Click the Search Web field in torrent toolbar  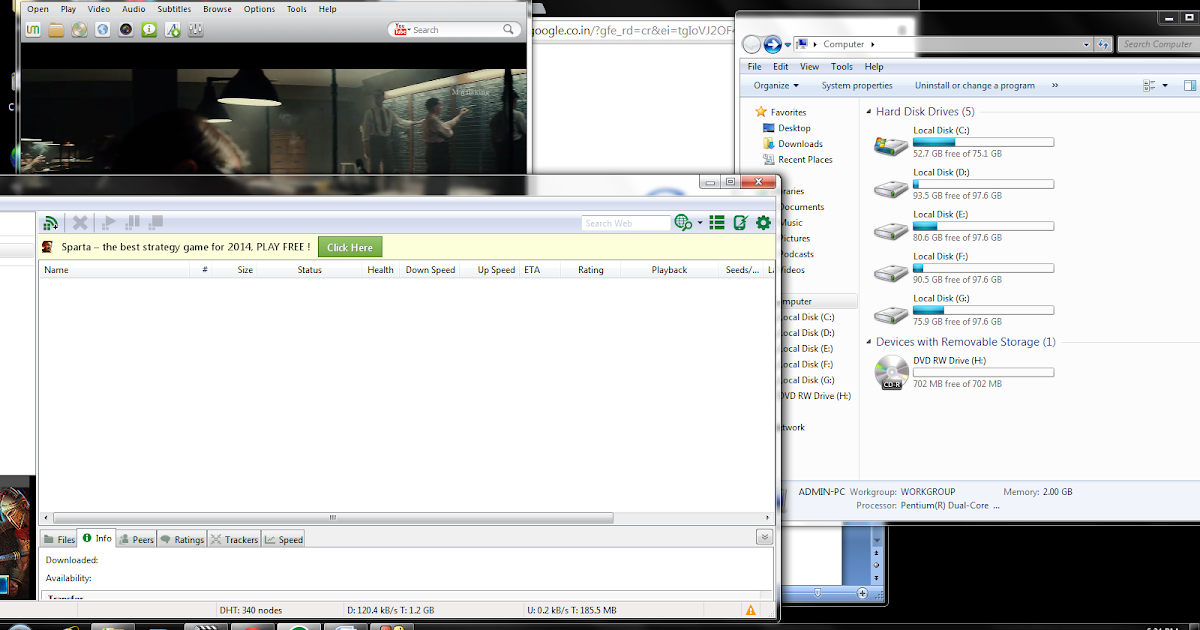coord(626,223)
